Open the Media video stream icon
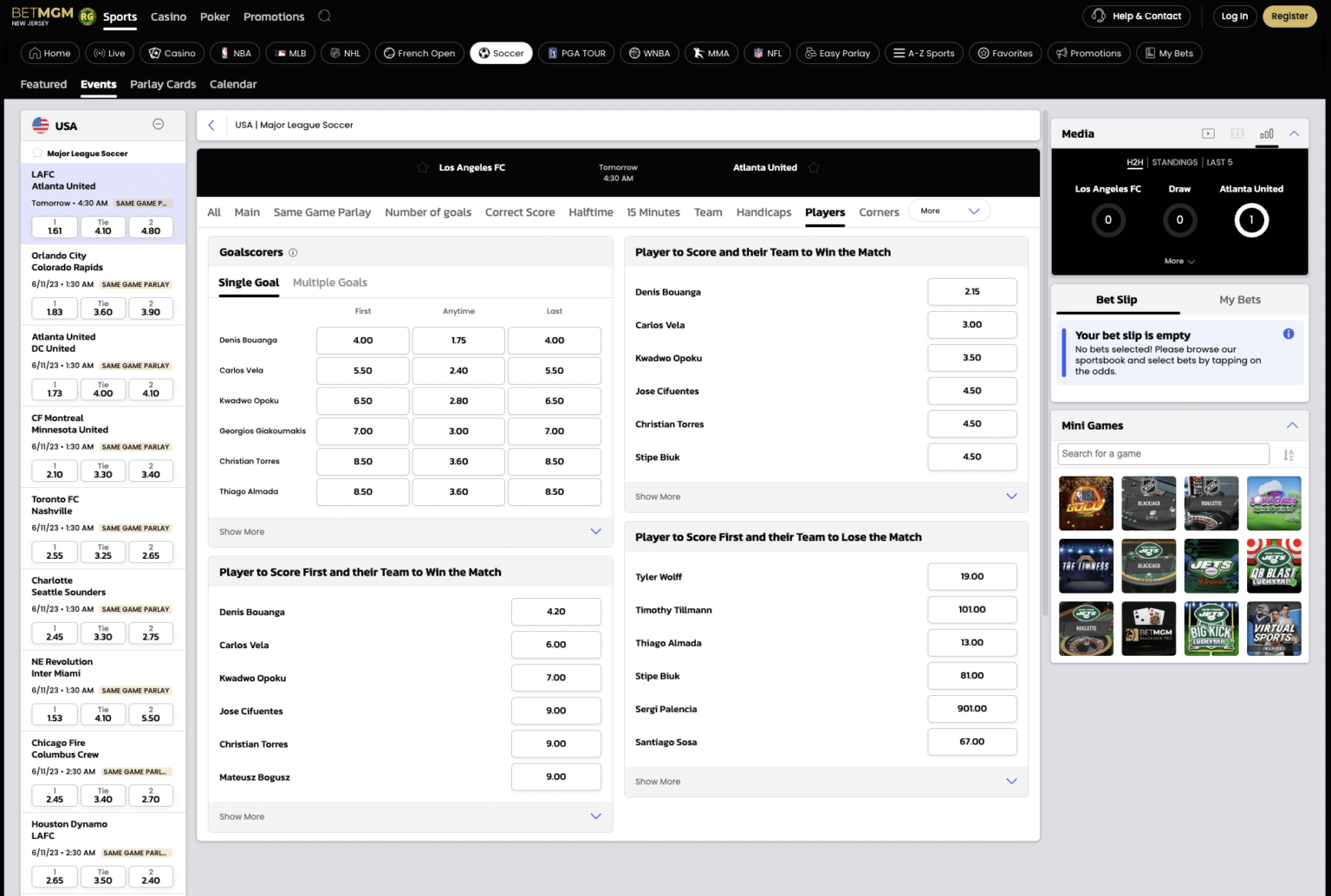Viewport: 1331px width, 896px height. [x=1208, y=133]
